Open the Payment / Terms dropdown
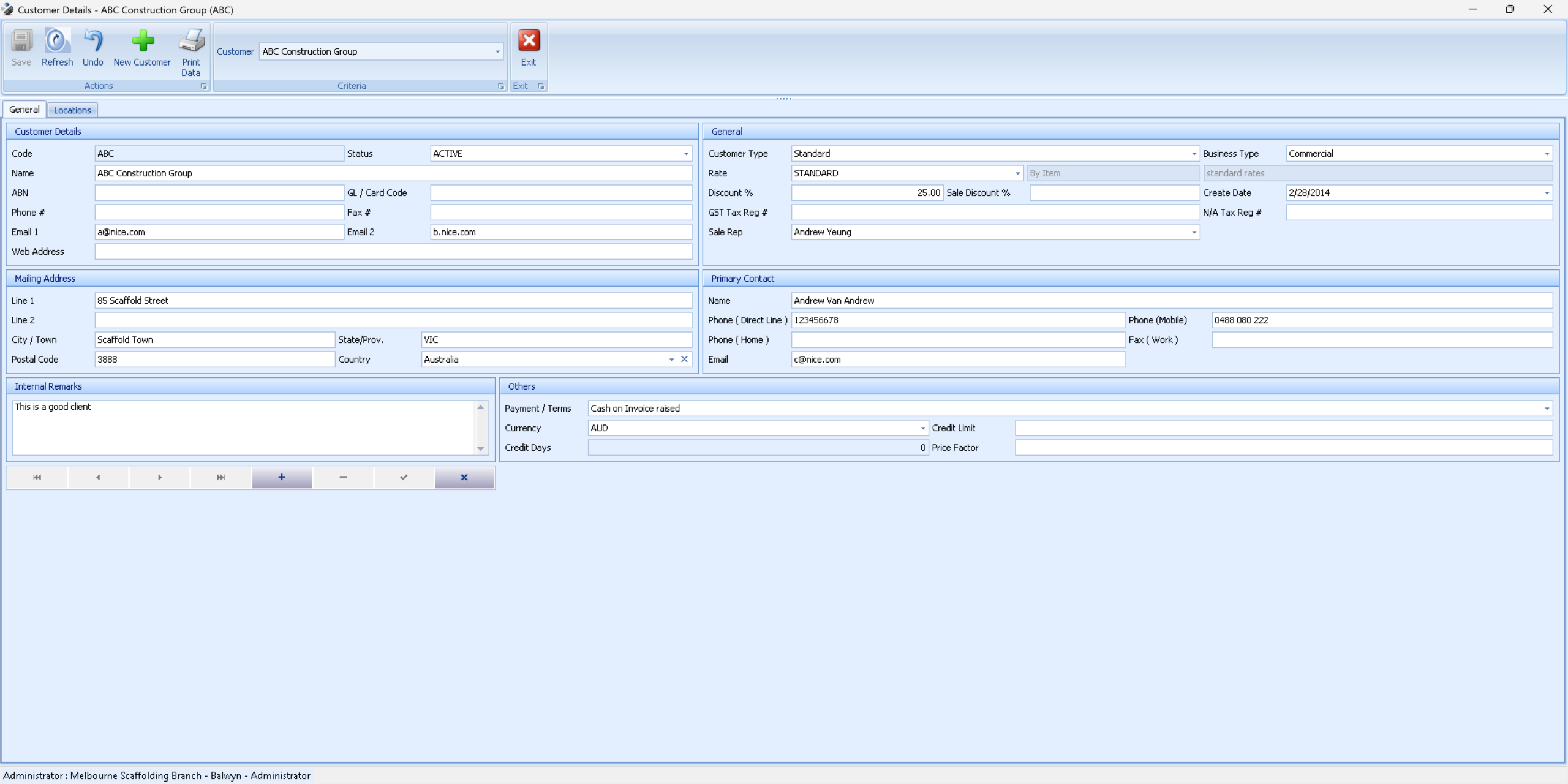 coord(1547,409)
